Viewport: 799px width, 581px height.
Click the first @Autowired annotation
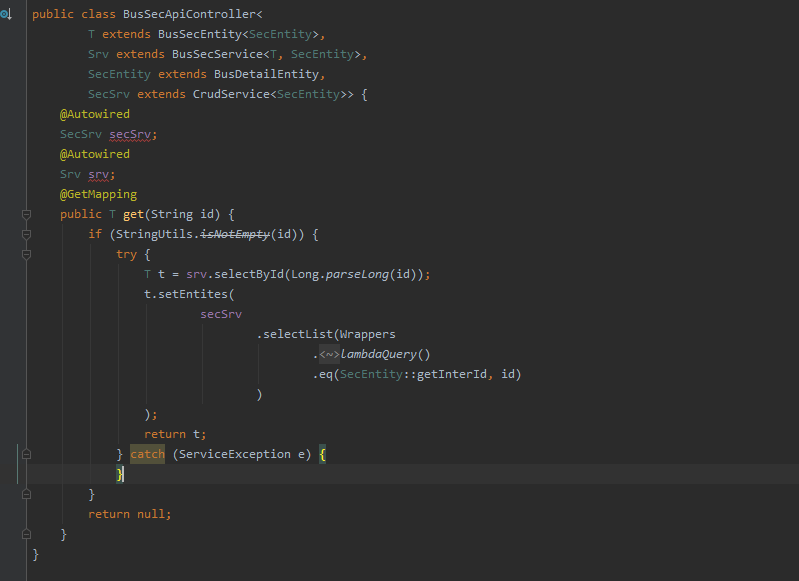click(x=94, y=114)
